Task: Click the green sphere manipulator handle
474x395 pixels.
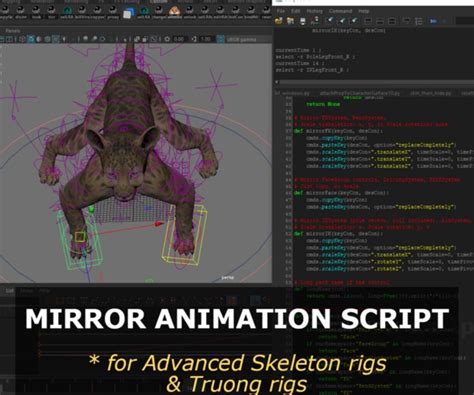Action: [92, 209]
